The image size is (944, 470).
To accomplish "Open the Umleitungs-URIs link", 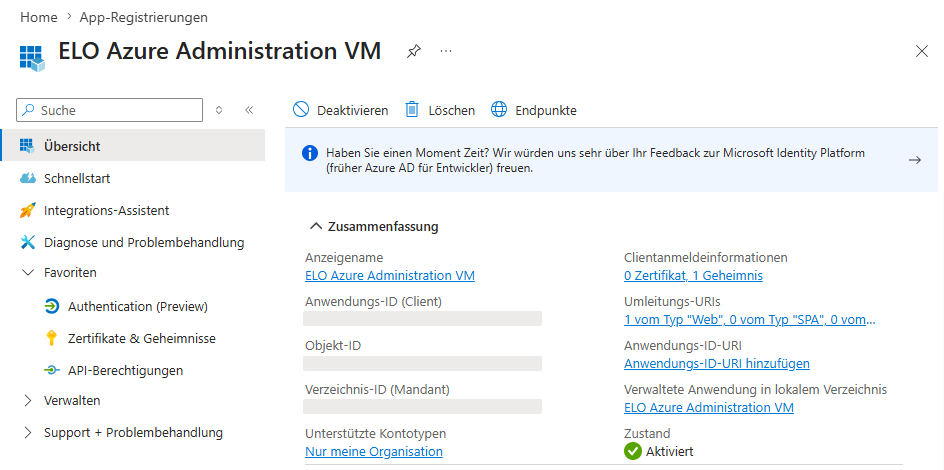I will coord(750,320).
